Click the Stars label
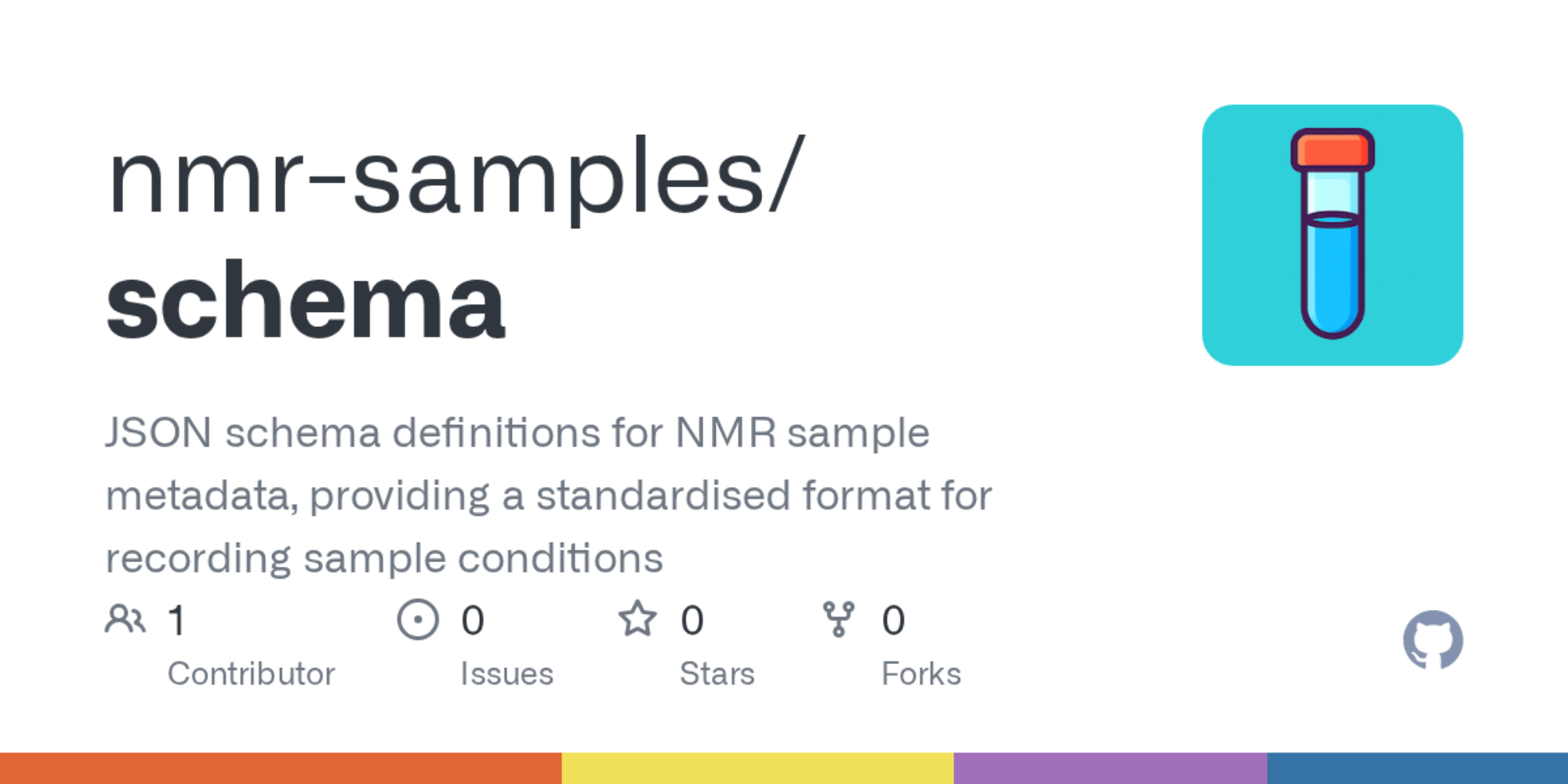This screenshot has width=1568, height=784. point(717,673)
